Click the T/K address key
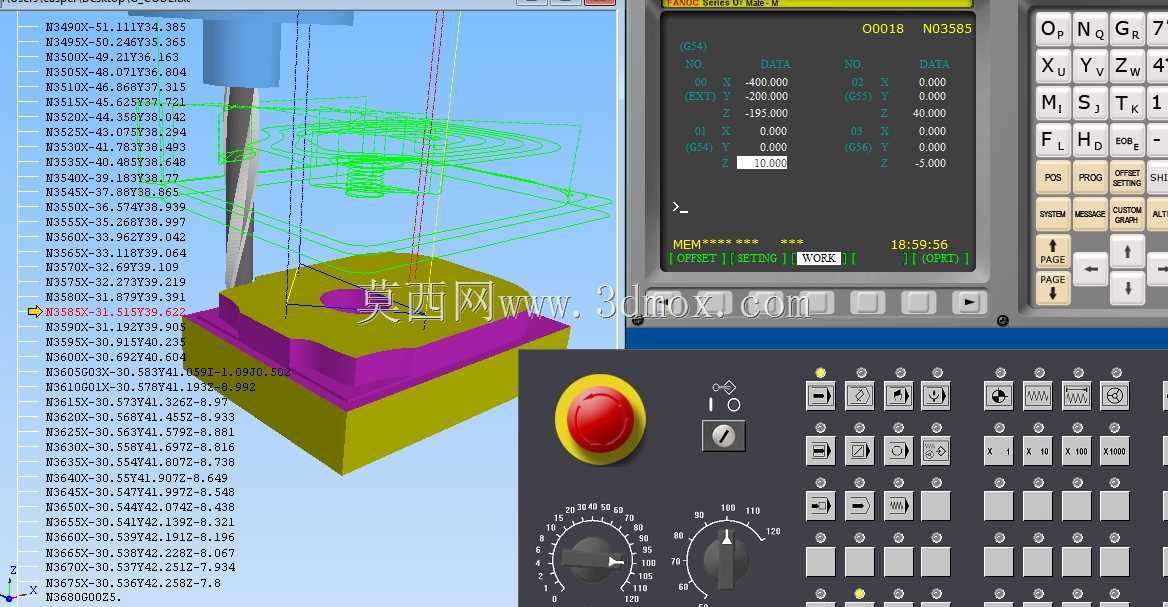The width and height of the screenshot is (1168, 607). pos(1127,103)
